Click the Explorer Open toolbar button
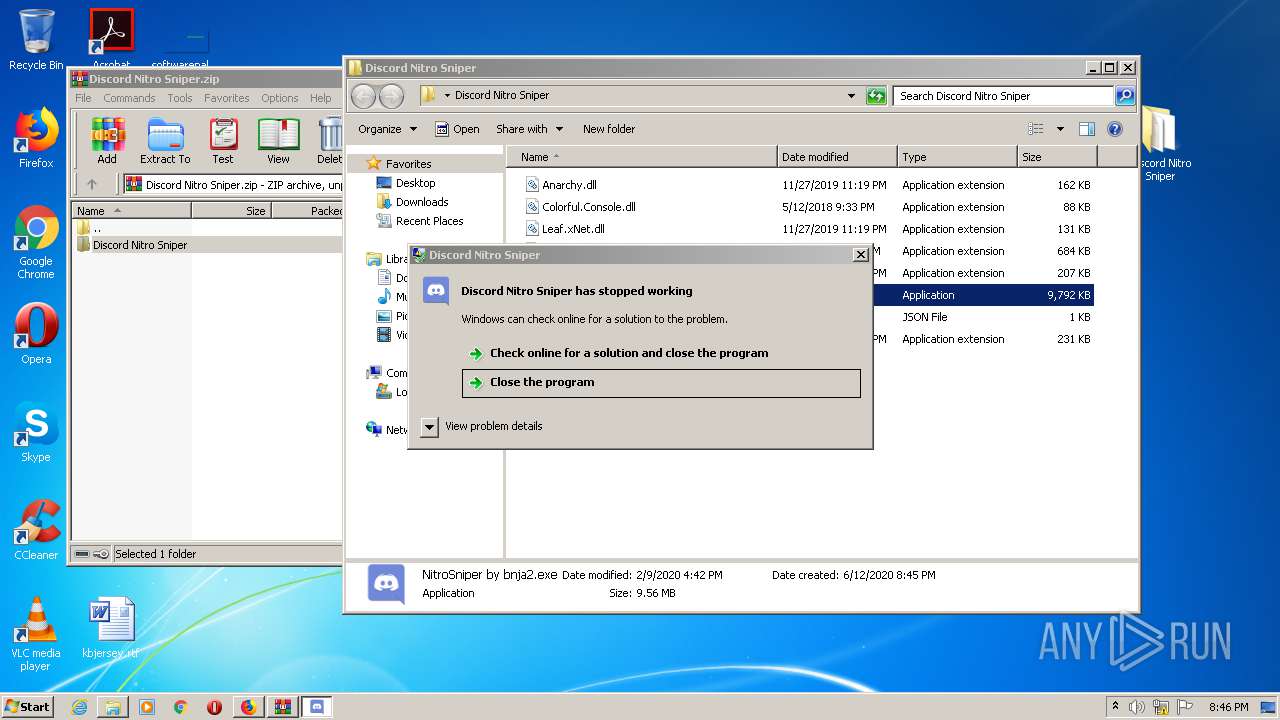 pos(457,129)
